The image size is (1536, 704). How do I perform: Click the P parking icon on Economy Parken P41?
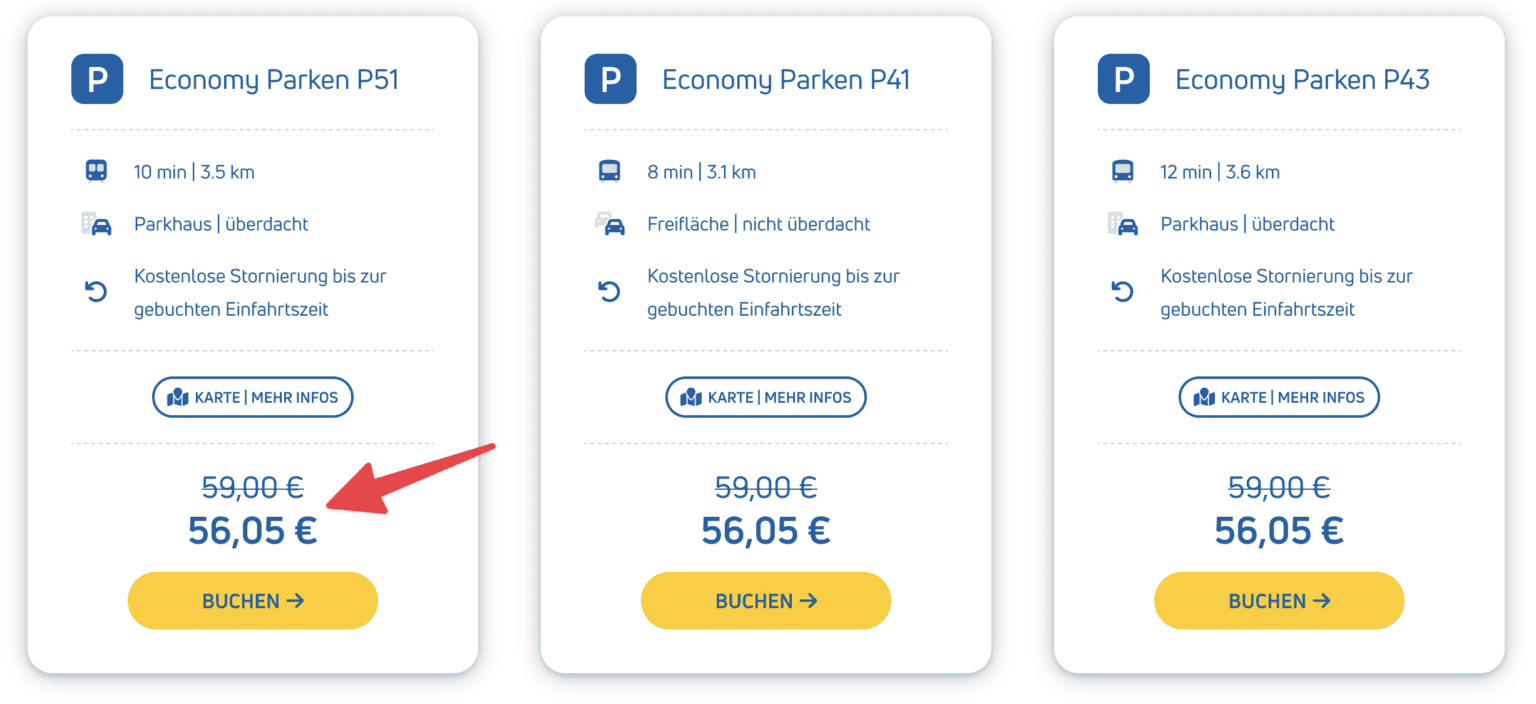(x=610, y=79)
